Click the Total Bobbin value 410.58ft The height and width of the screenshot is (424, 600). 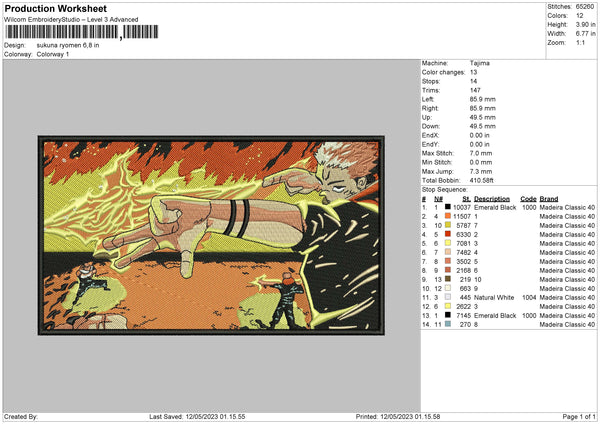[x=482, y=180]
